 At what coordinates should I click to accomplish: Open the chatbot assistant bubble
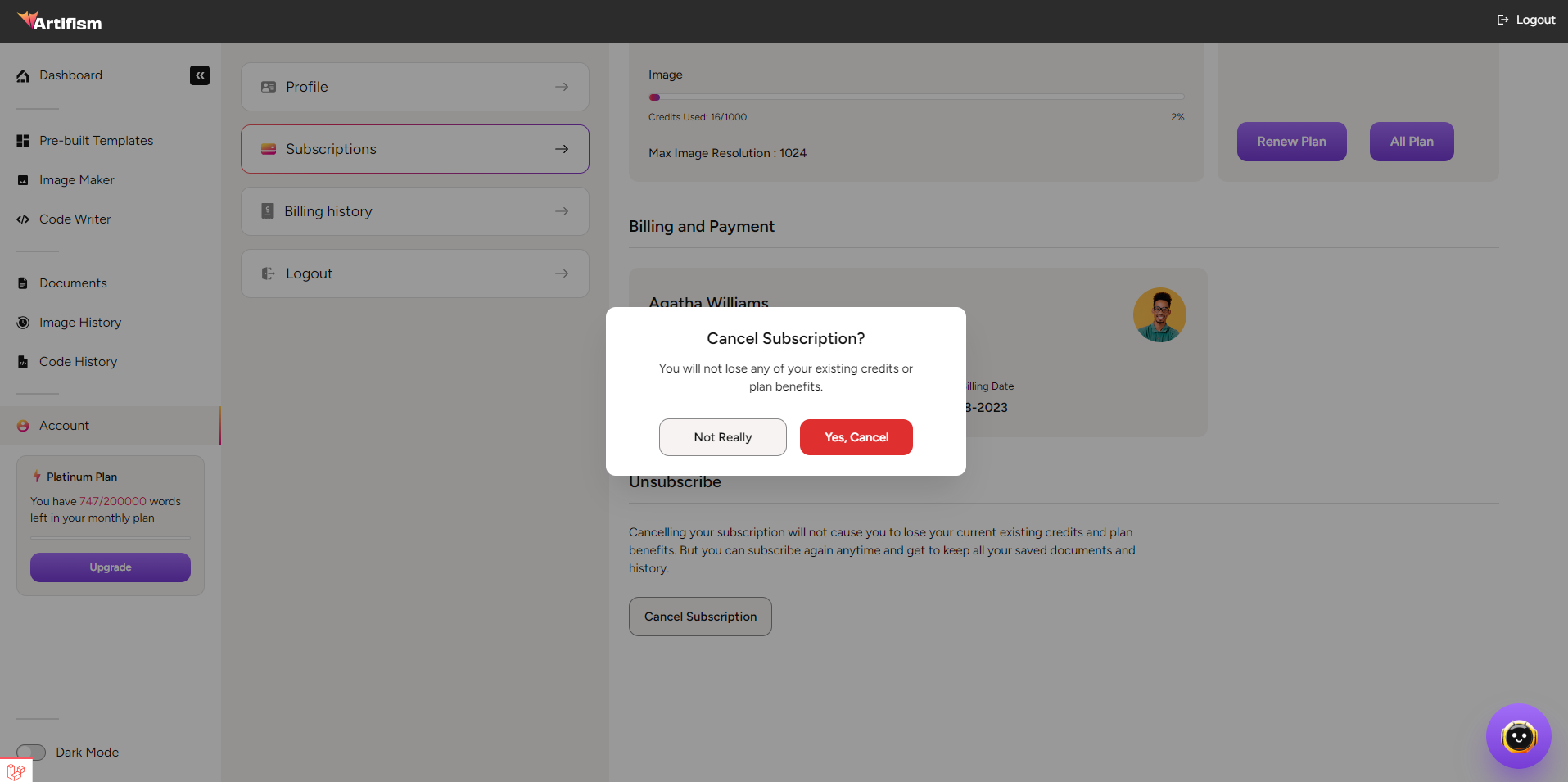pyautogui.click(x=1518, y=736)
